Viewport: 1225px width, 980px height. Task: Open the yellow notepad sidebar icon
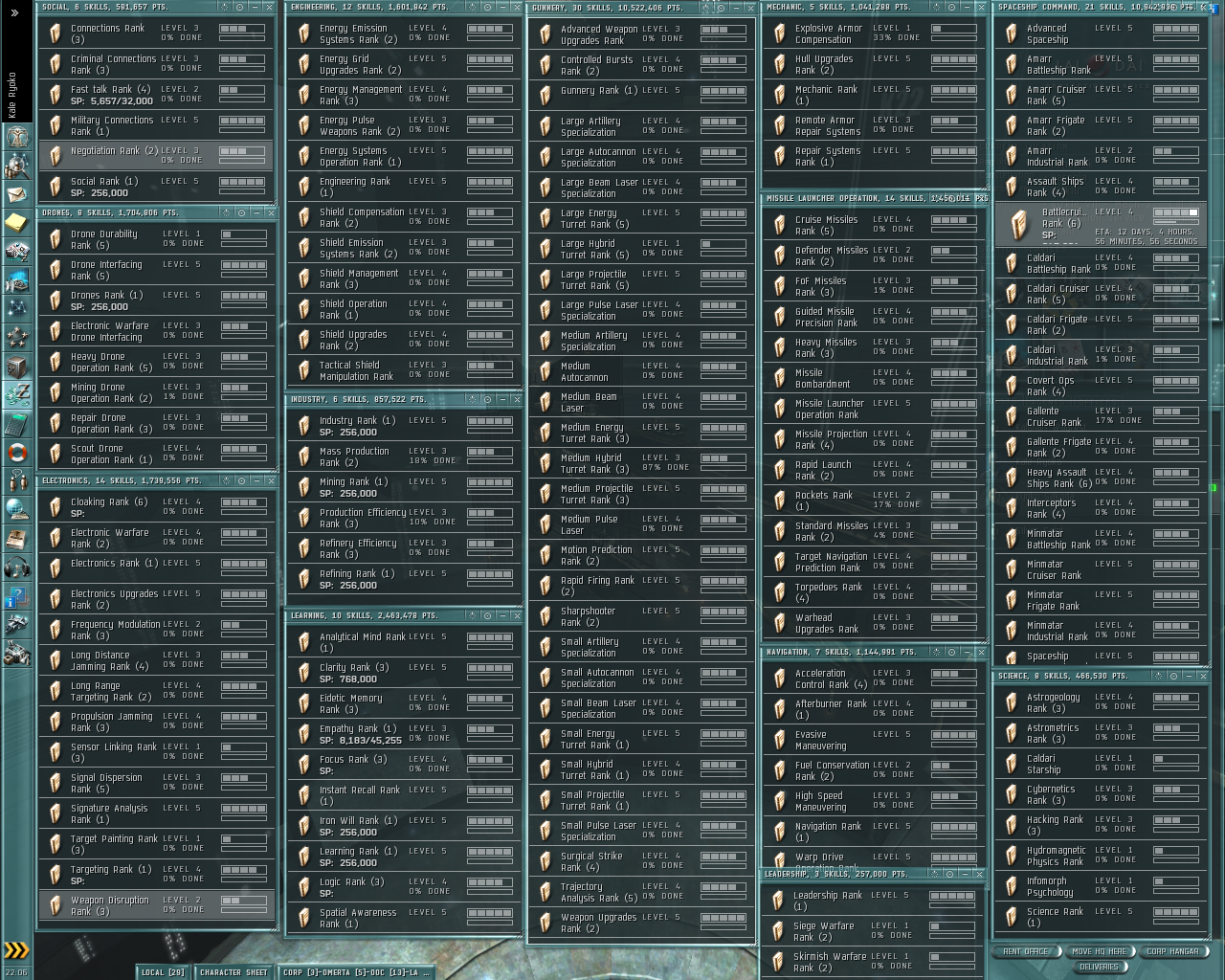tap(16, 223)
